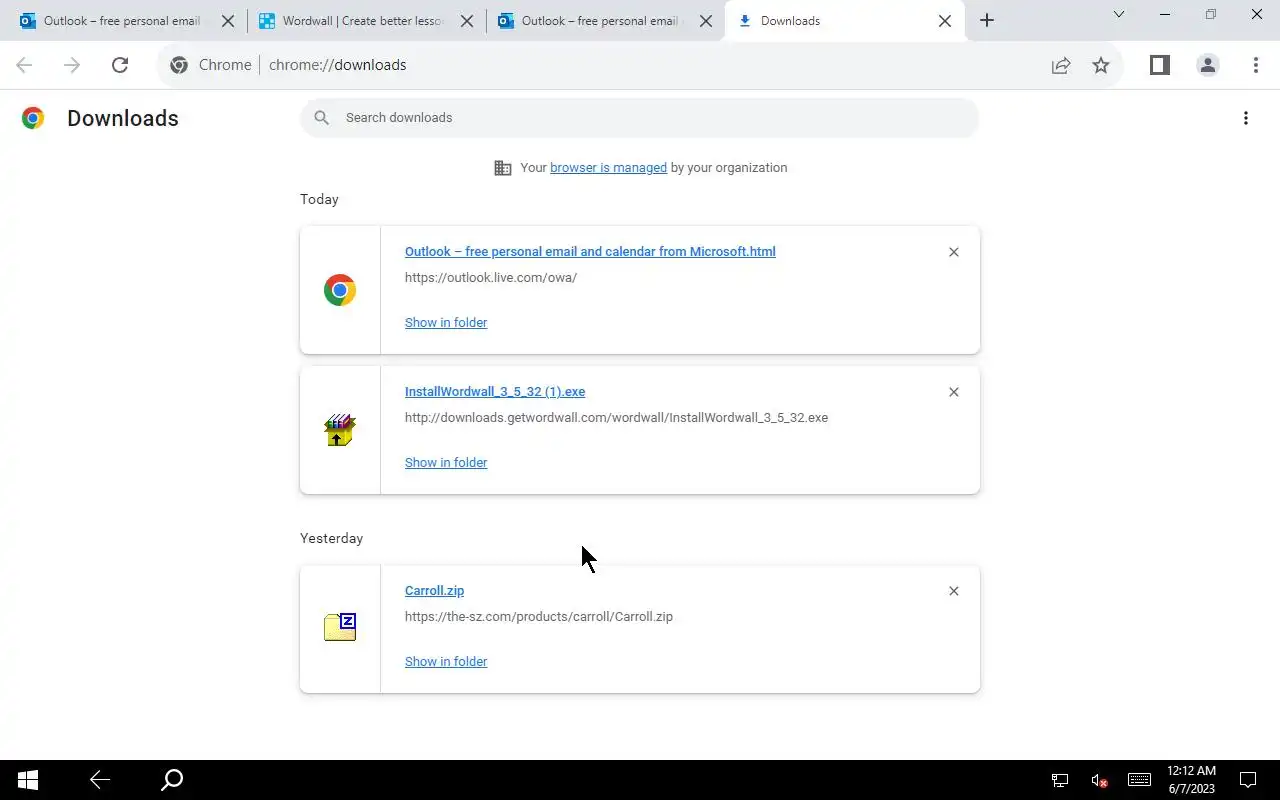
Task: Show InstallWordwall exe in folder
Action: tap(446, 463)
